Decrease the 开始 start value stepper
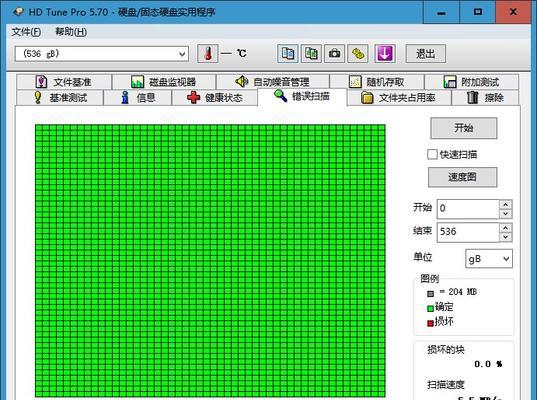The height and width of the screenshot is (400, 537). coord(506,214)
